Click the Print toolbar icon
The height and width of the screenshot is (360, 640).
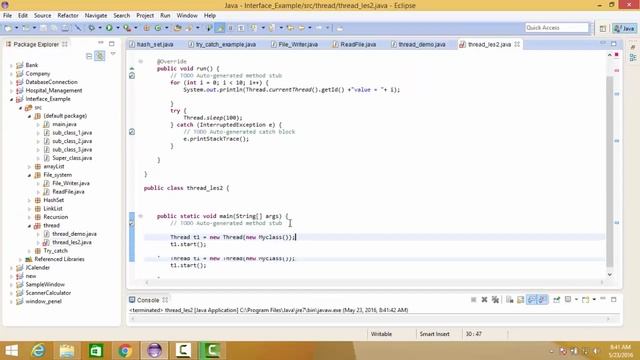[x=65, y=28]
